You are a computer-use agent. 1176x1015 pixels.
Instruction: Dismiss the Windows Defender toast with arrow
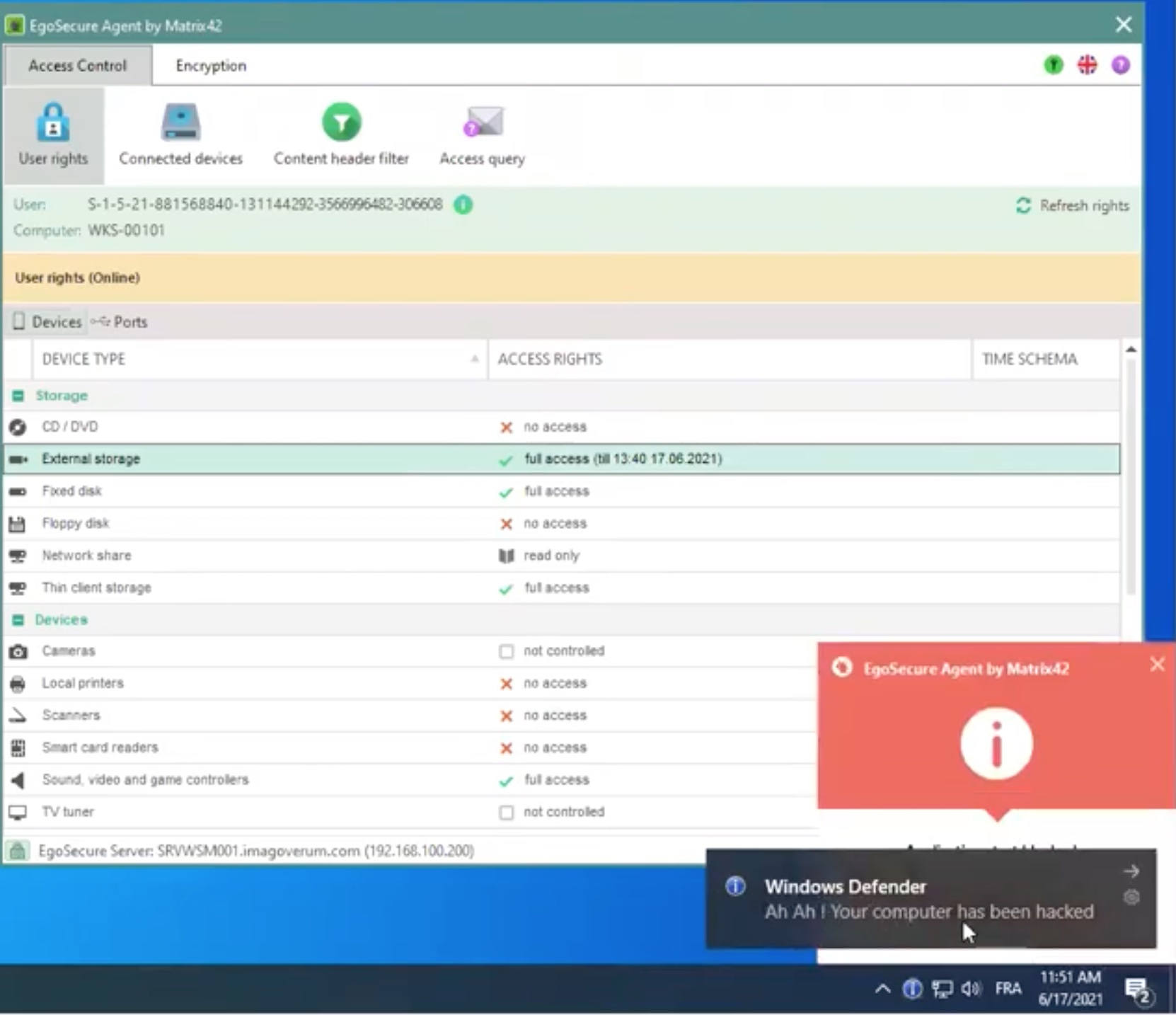(x=1131, y=871)
